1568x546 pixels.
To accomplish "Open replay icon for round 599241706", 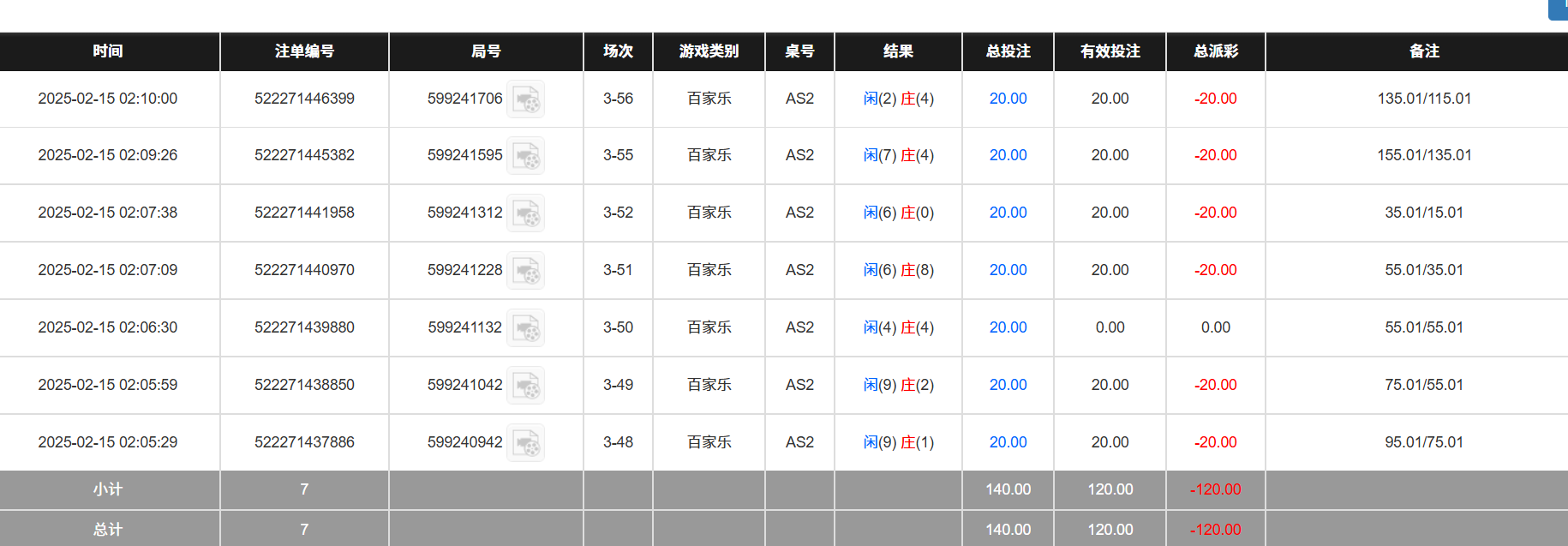I will pos(525,99).
